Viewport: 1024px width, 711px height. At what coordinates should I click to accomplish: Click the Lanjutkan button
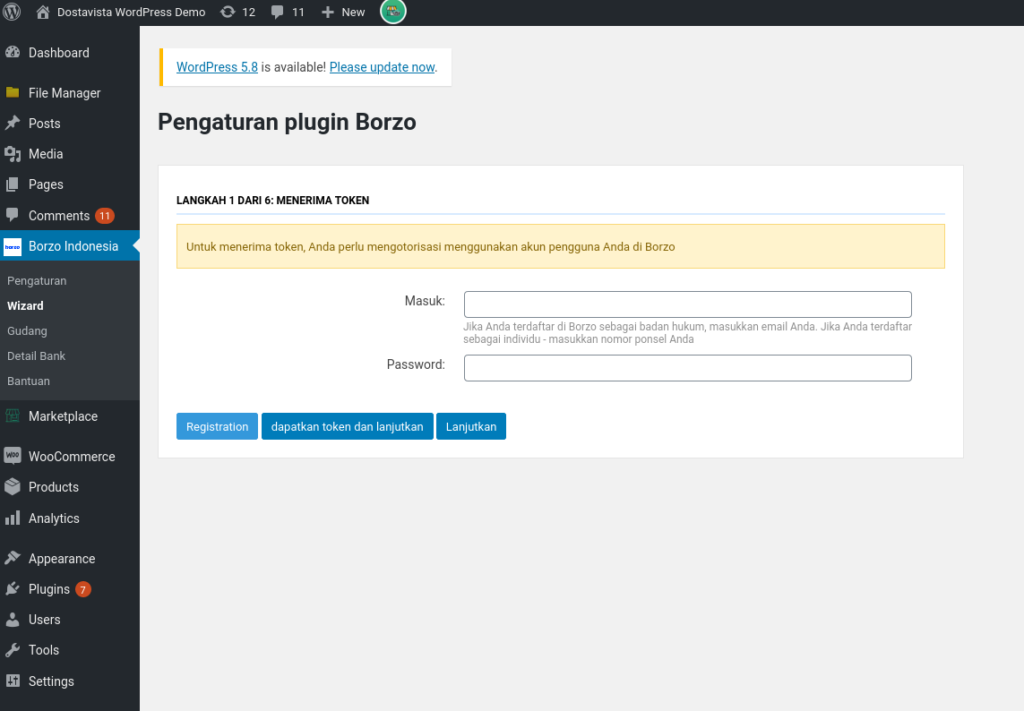(x=471, y=426)
